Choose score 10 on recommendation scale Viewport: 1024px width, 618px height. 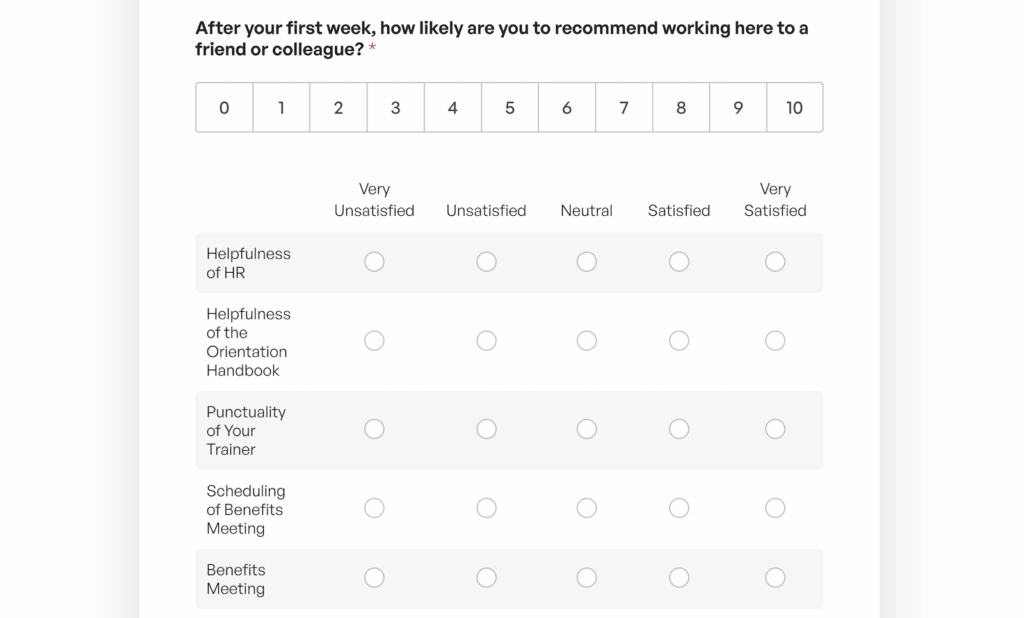tap(794, 108)
